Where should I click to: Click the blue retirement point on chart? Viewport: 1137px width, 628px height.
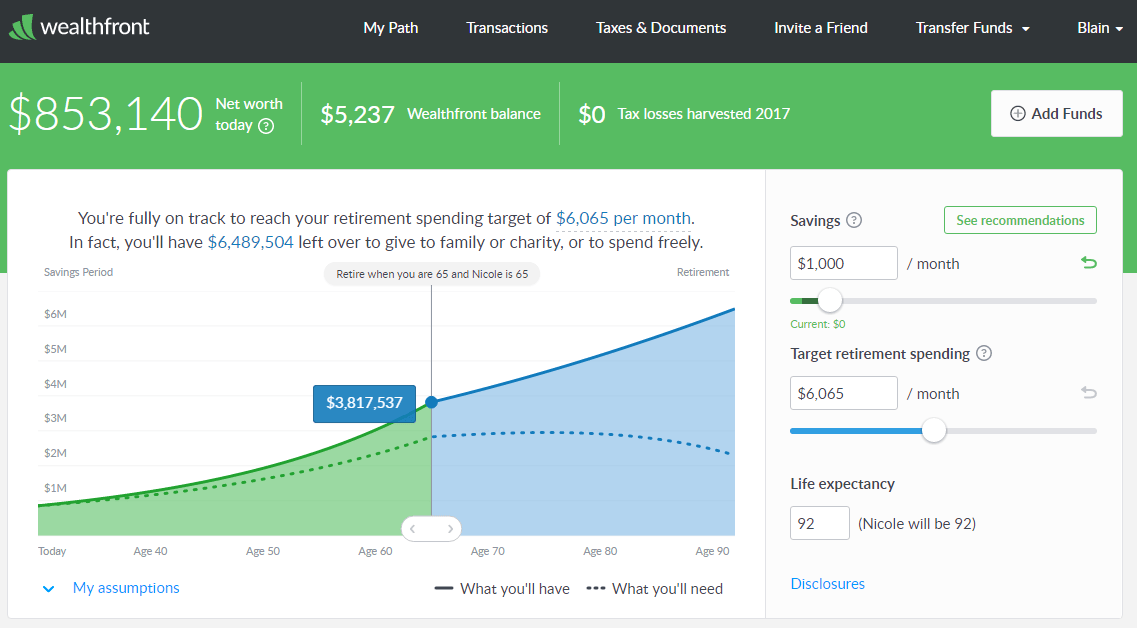[431, 402]
